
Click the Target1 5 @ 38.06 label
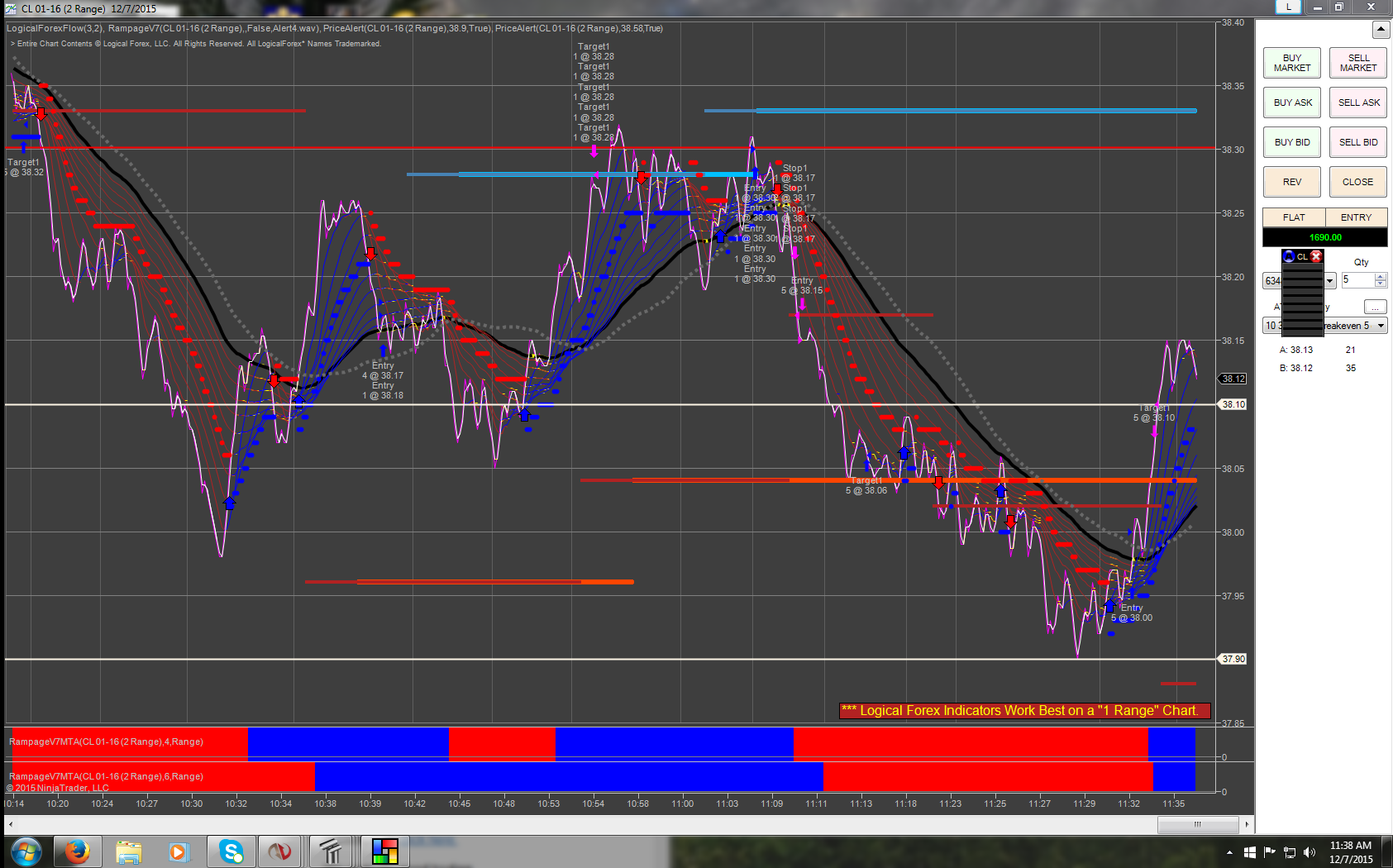pos(866,485)
